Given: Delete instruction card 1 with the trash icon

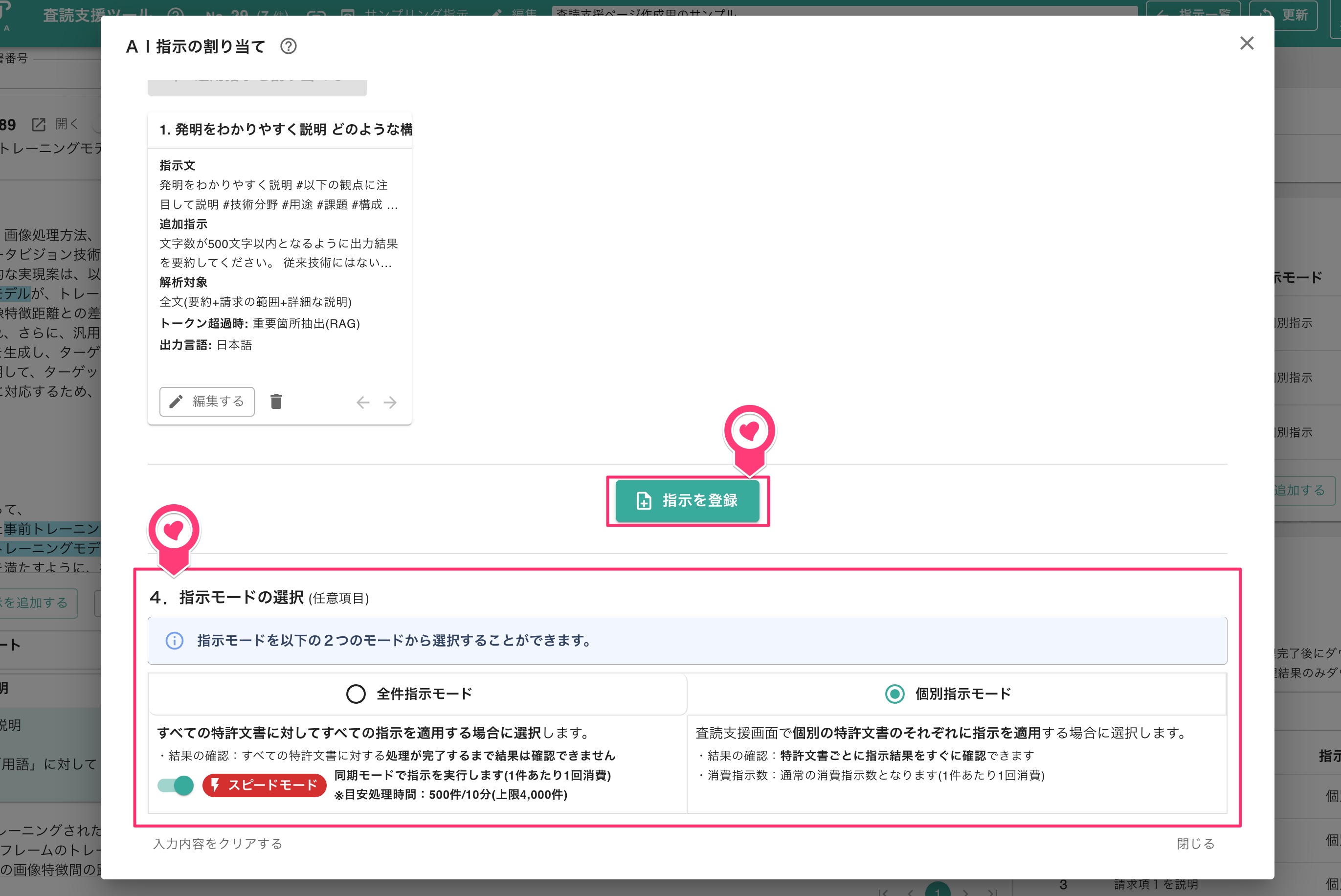Looking at the screenshot, I should pyautogui.click(x=277, y=402).
